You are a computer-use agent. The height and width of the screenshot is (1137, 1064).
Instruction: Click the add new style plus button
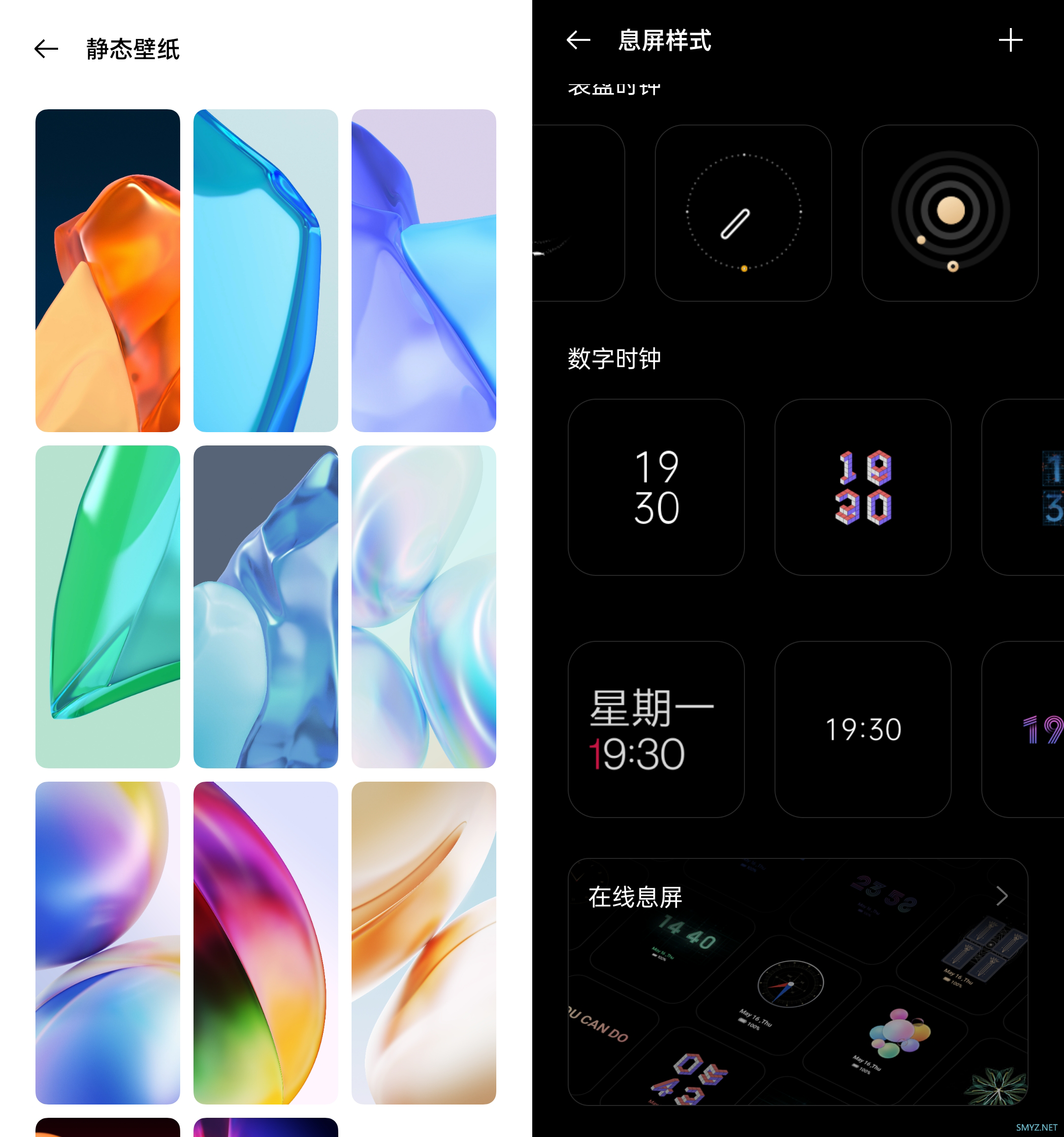coord(1010,41)
